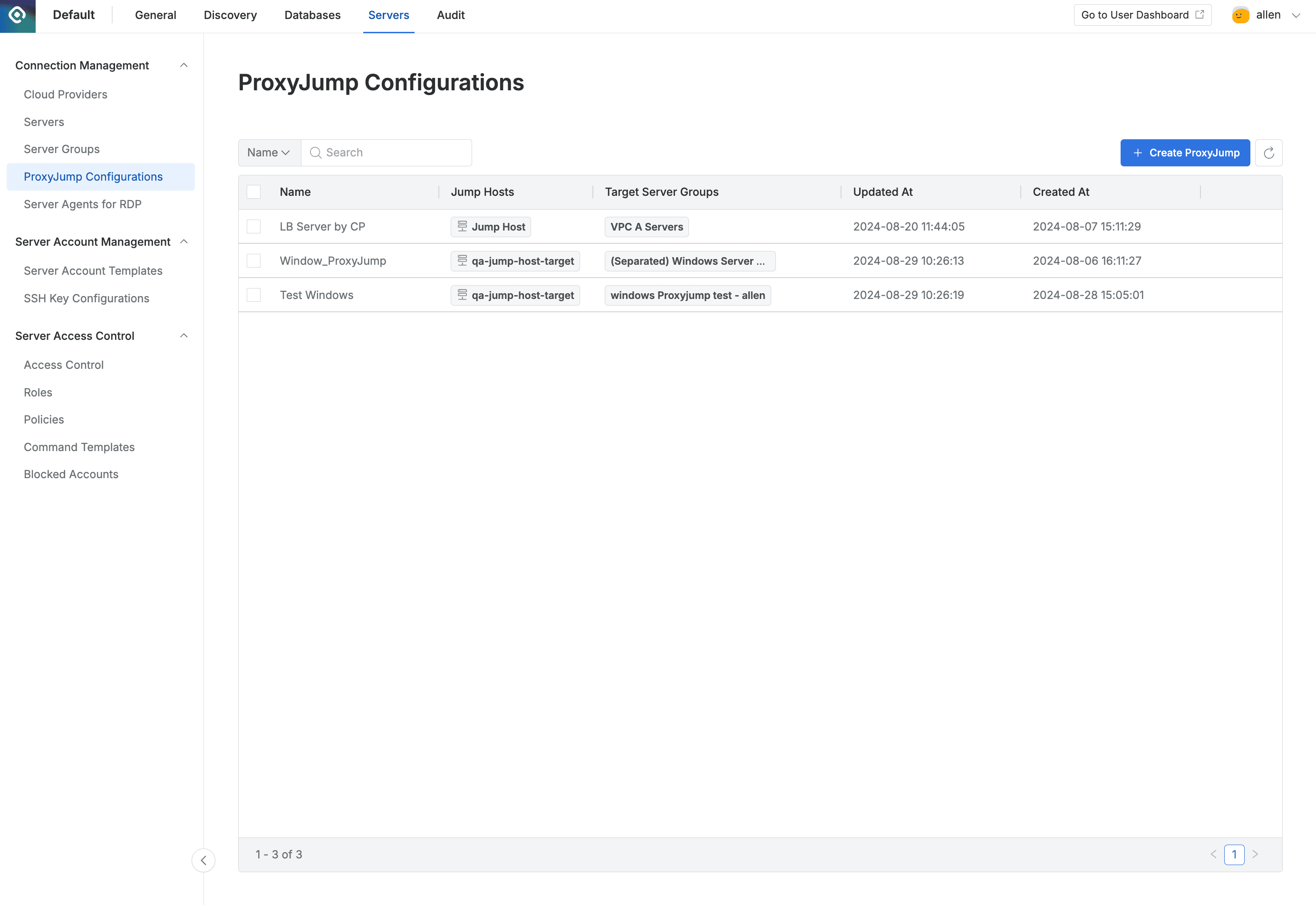
Task: Switch to the Databases tab
Action: tap(312, 15)
